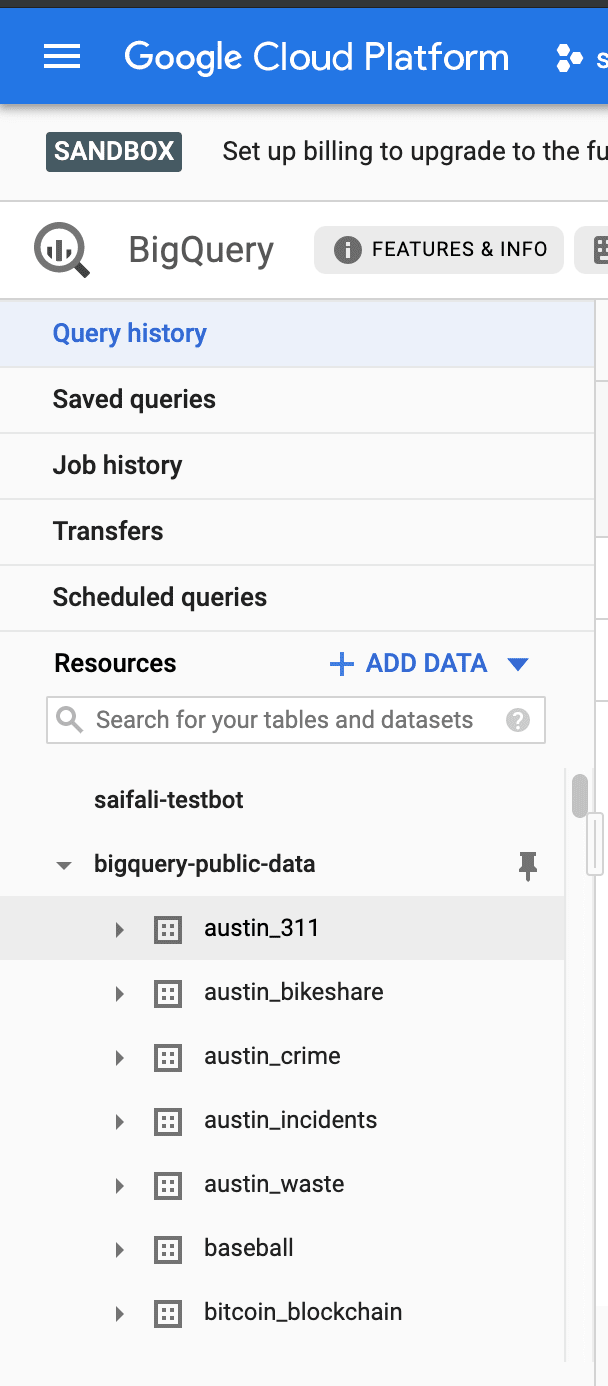Image resolution: width=608 pixels, height=1386 pixels.
Task: Select the saifali-testbot project
Action: point(169,800)
